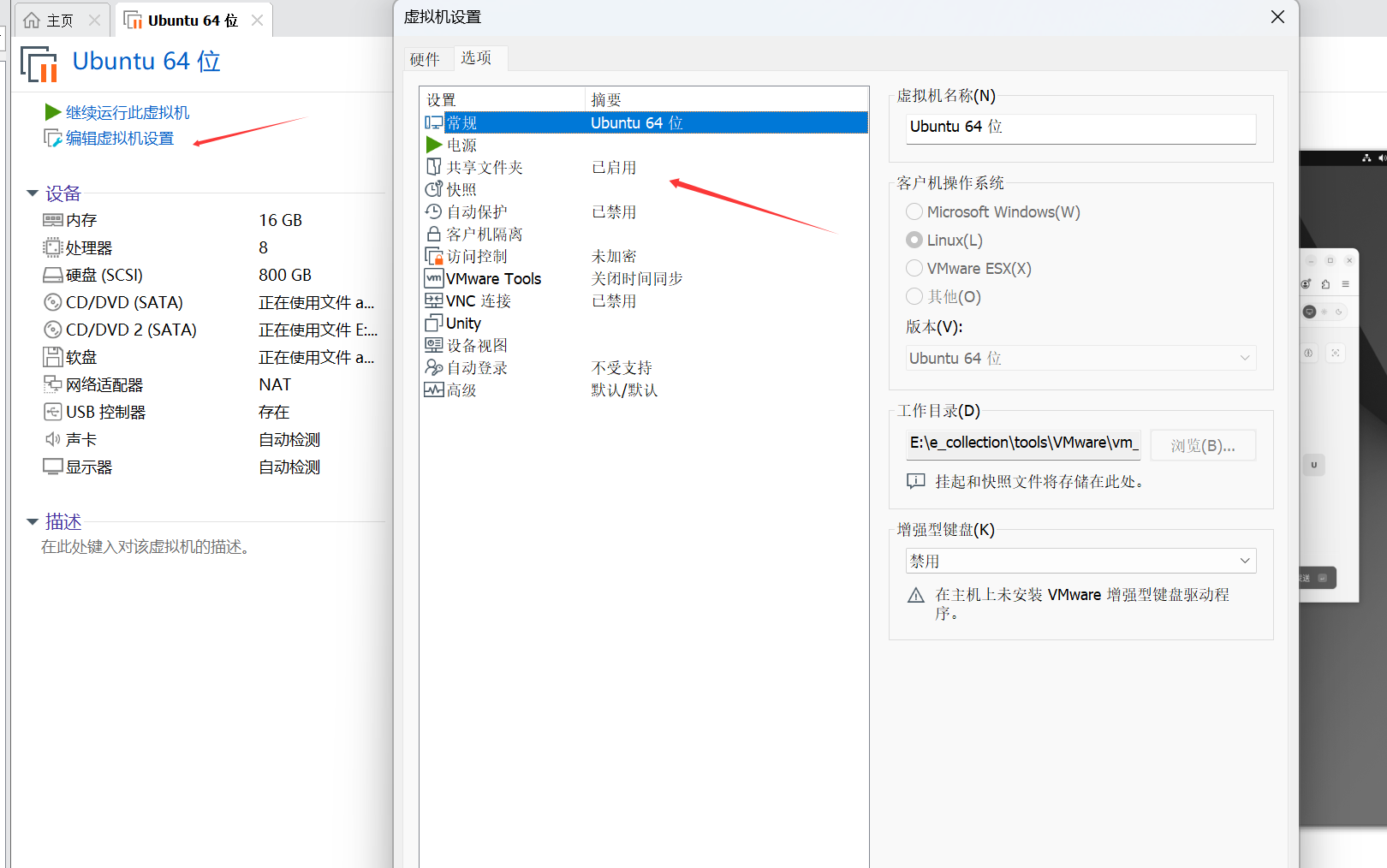Screen dimensions: 1387x868
Task: Click the 网络适配器 network adapter icon
Action: [x=53, y=385]
